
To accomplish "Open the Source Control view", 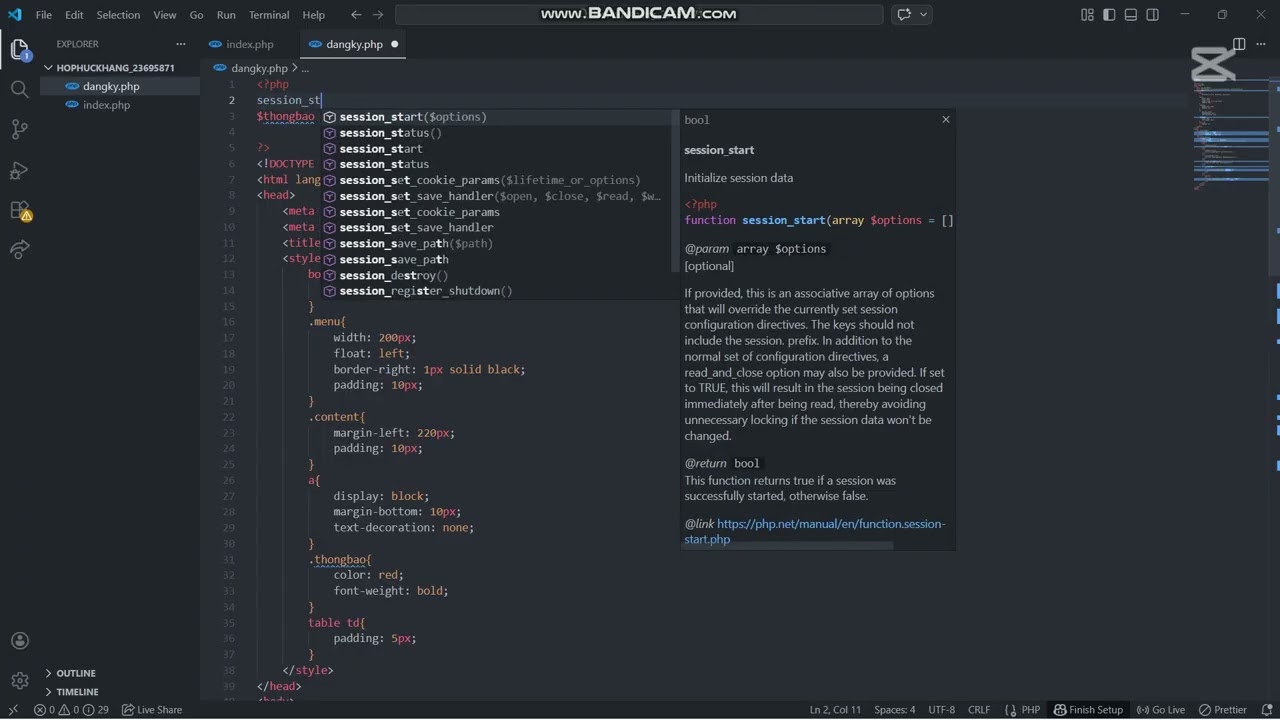I will (19, 129).
